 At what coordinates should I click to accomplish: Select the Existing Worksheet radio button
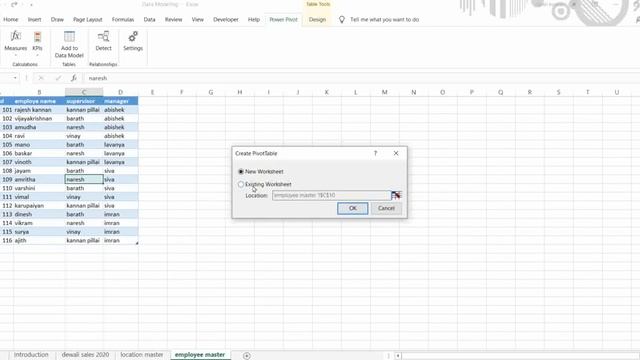coord(241,184)
